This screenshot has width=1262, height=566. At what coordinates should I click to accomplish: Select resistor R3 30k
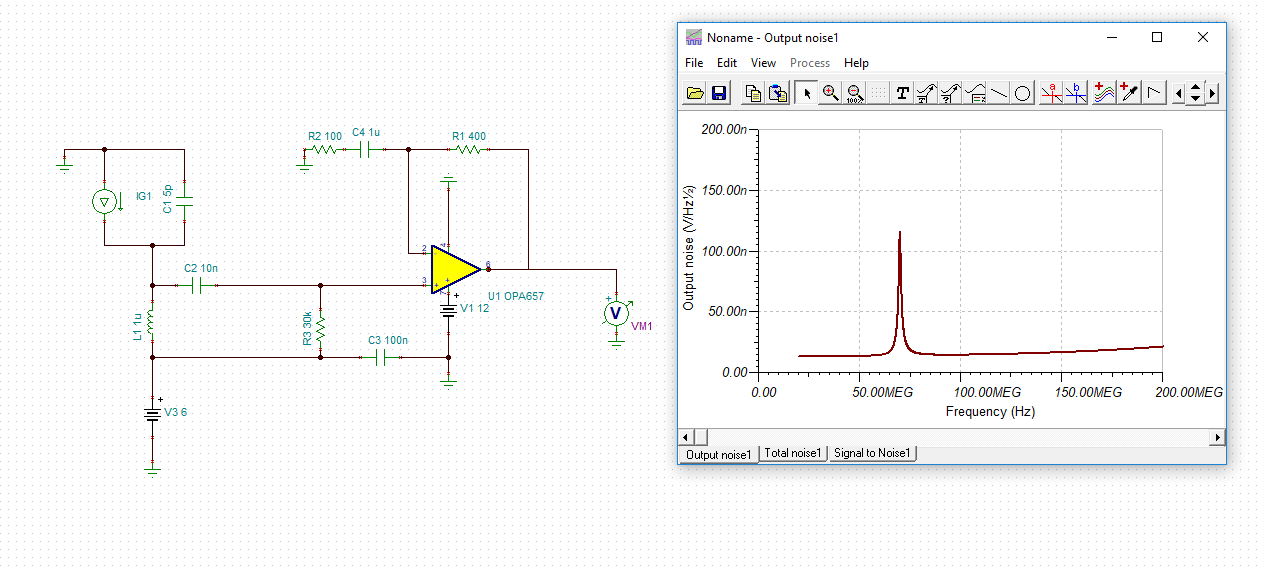point(320,329)
